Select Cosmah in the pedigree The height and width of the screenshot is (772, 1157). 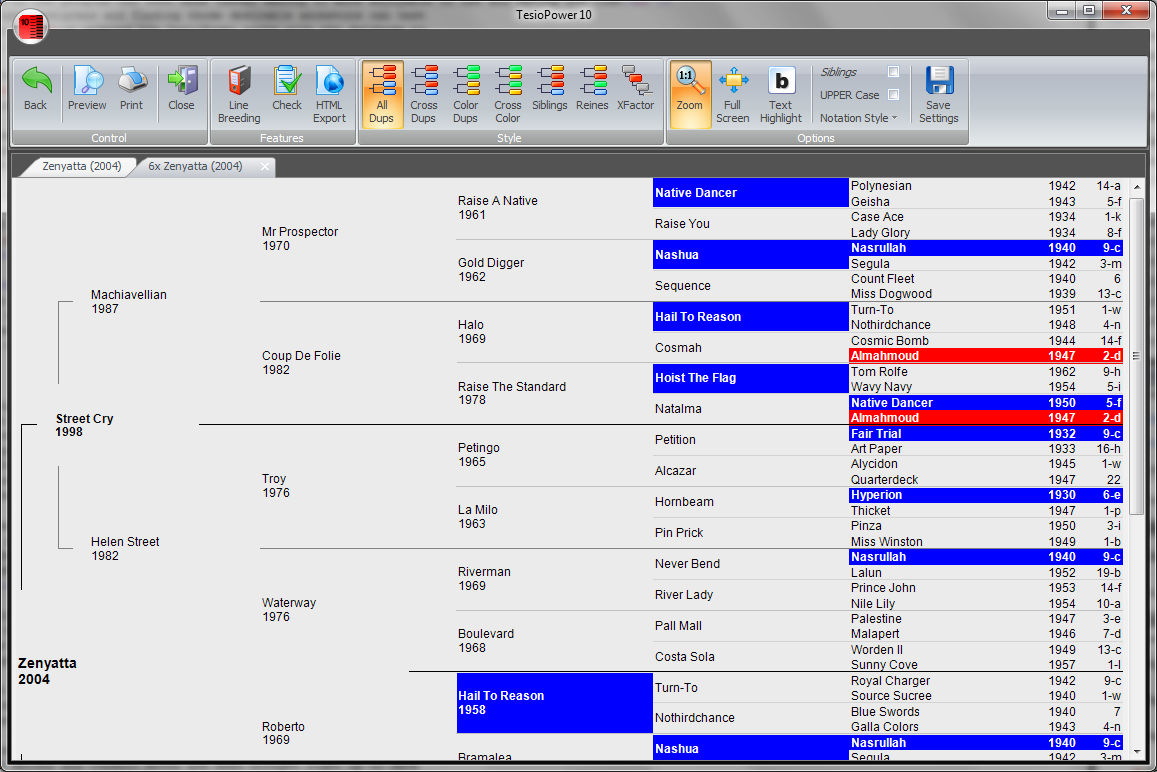678,348
